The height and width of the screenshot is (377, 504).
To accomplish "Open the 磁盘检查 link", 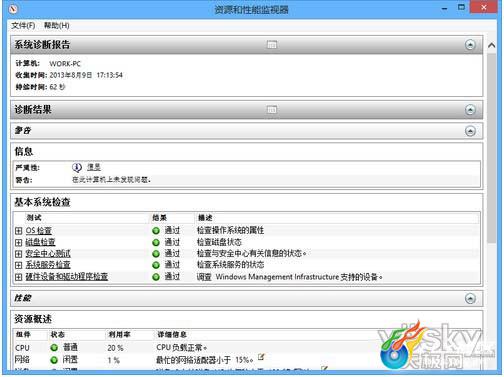I will pos(40,242).
